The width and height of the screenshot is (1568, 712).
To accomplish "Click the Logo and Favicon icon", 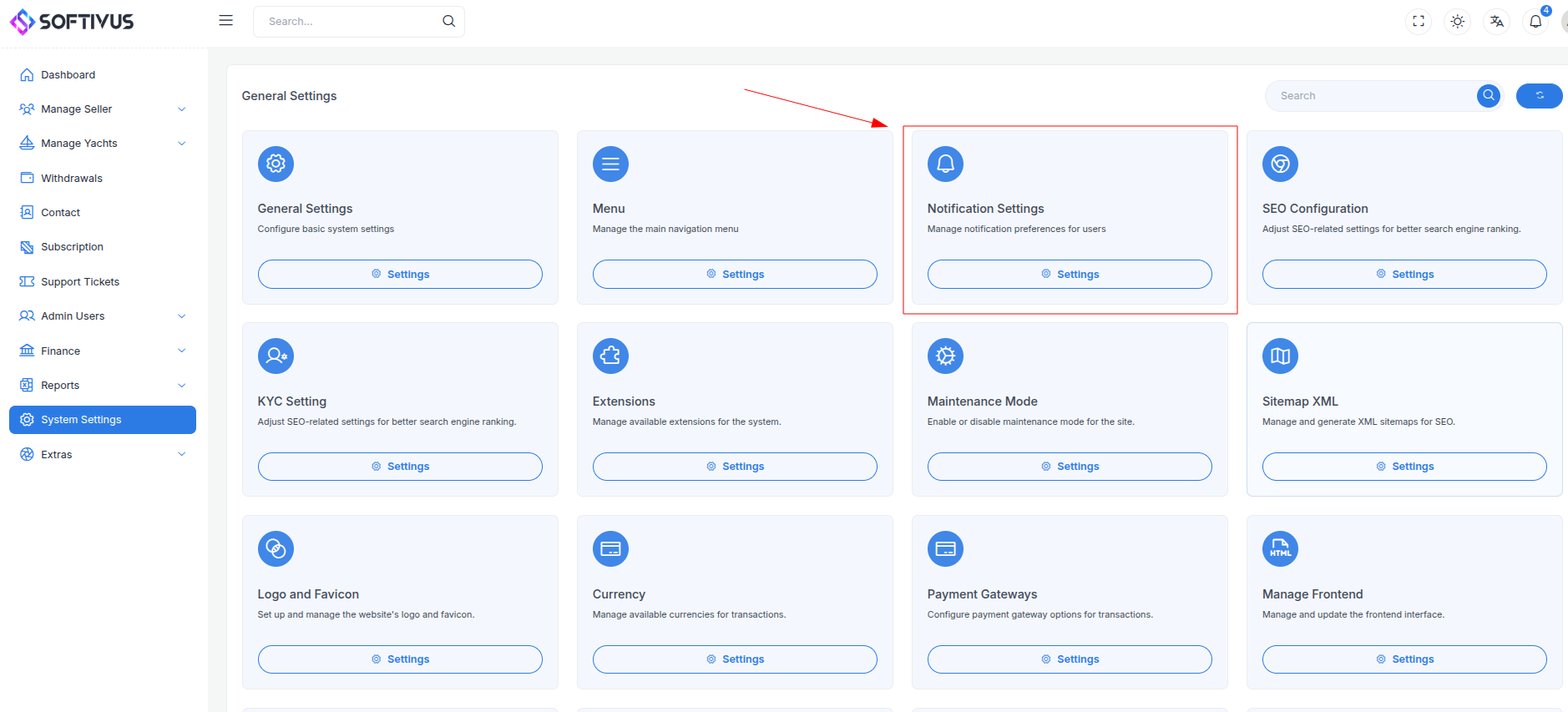I will [x=276, y=549].
